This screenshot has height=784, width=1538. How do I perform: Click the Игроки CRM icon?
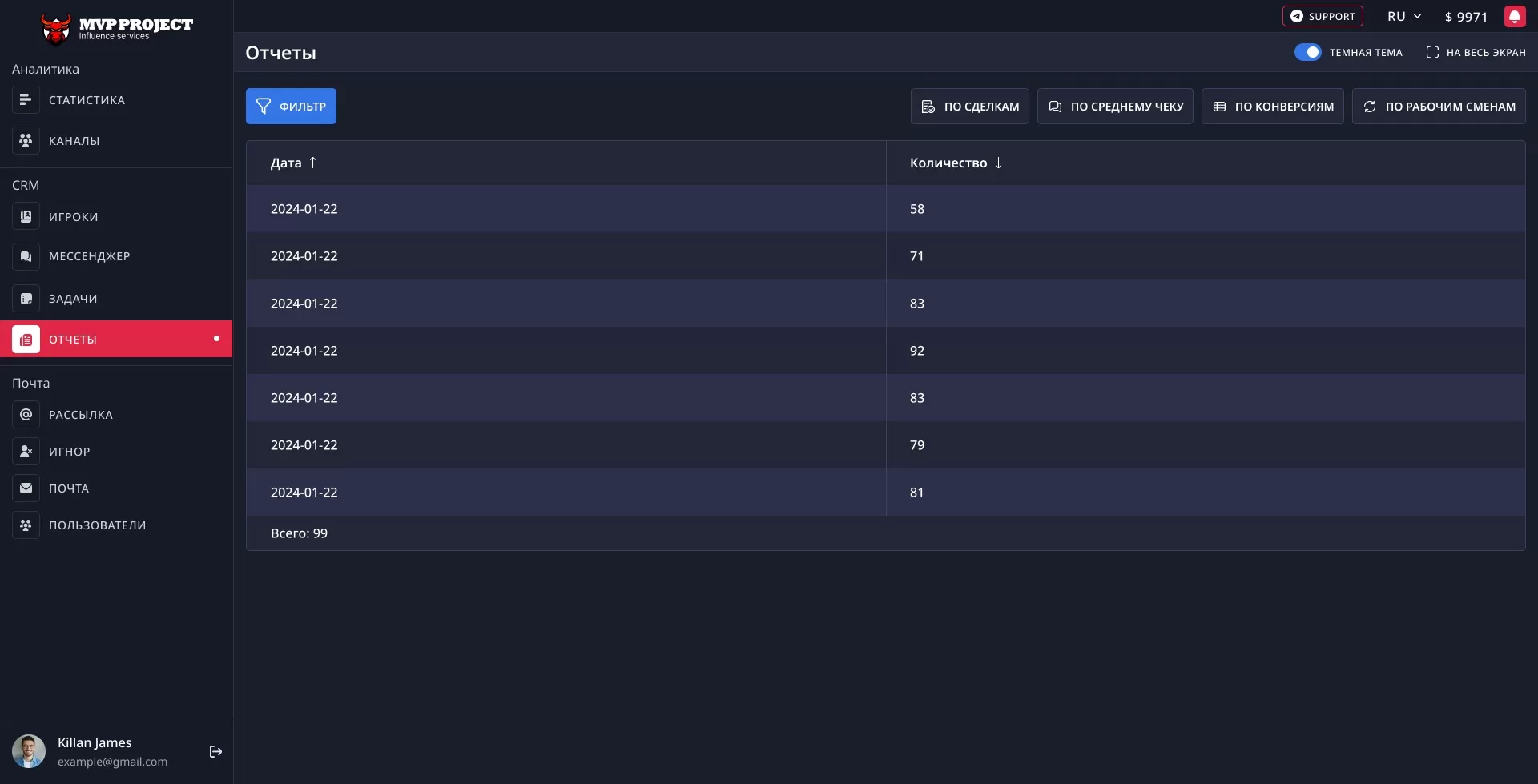click(x=26, y=216)
